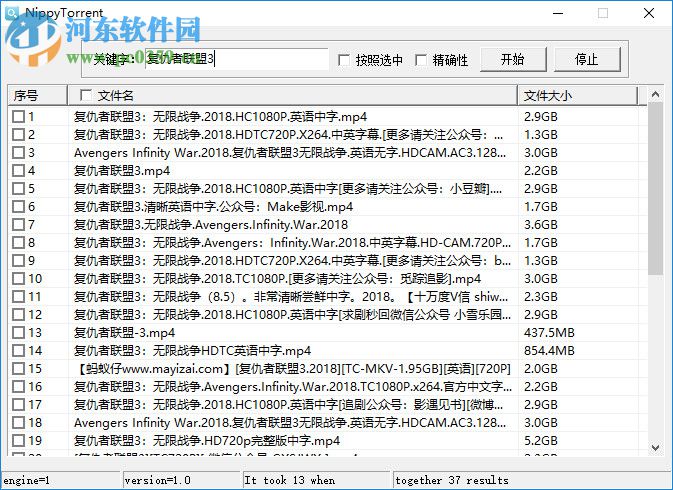Click the 5.2GB file size cell
The image size is (673, 490).
pyautogui.click(x=541, y=441)
